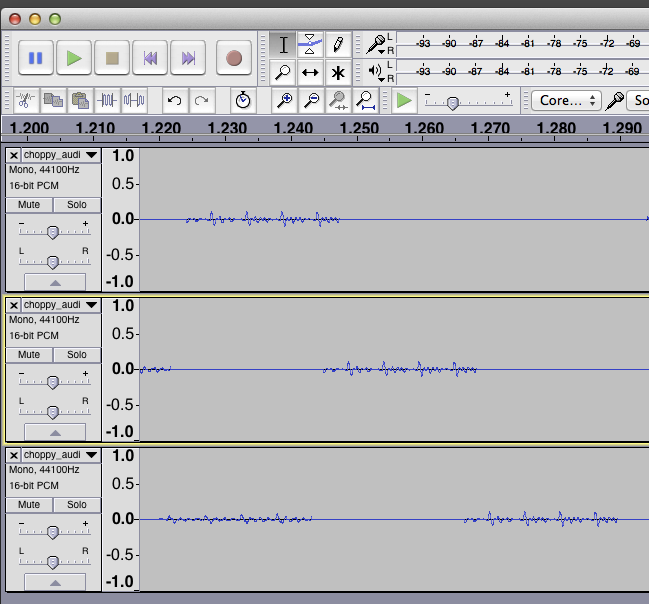Undo the last action
Image resolution: width=649 pixels, height=604 pixels.
(175, 100)
